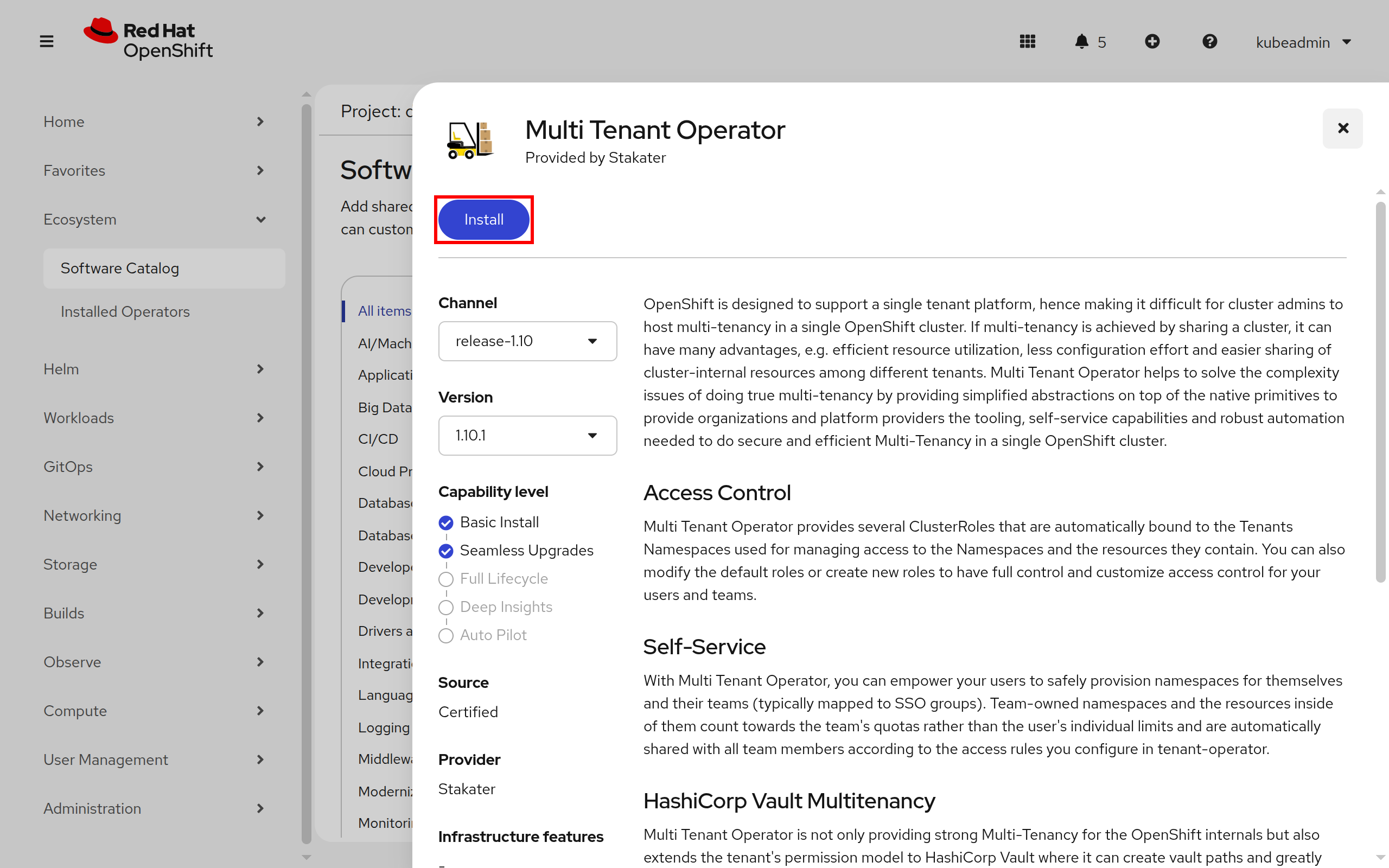Click the sidebar navigation scrollbar

(x=307, y=474)
